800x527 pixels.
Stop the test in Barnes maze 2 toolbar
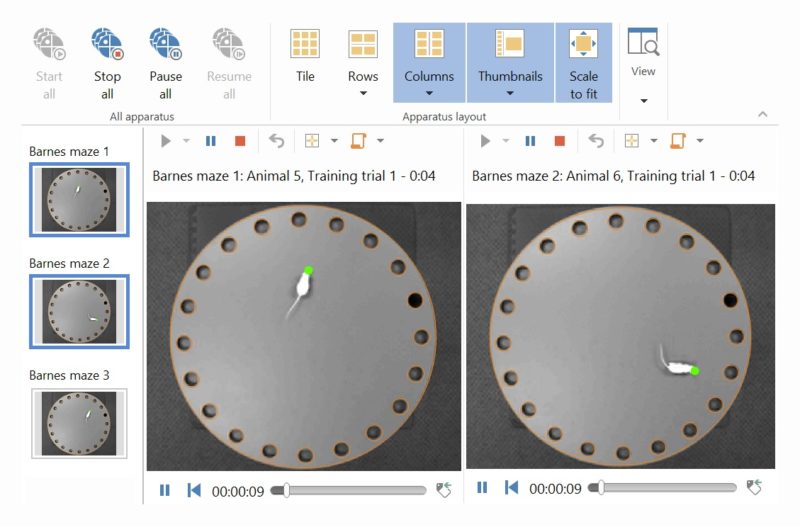click(560, 141)
